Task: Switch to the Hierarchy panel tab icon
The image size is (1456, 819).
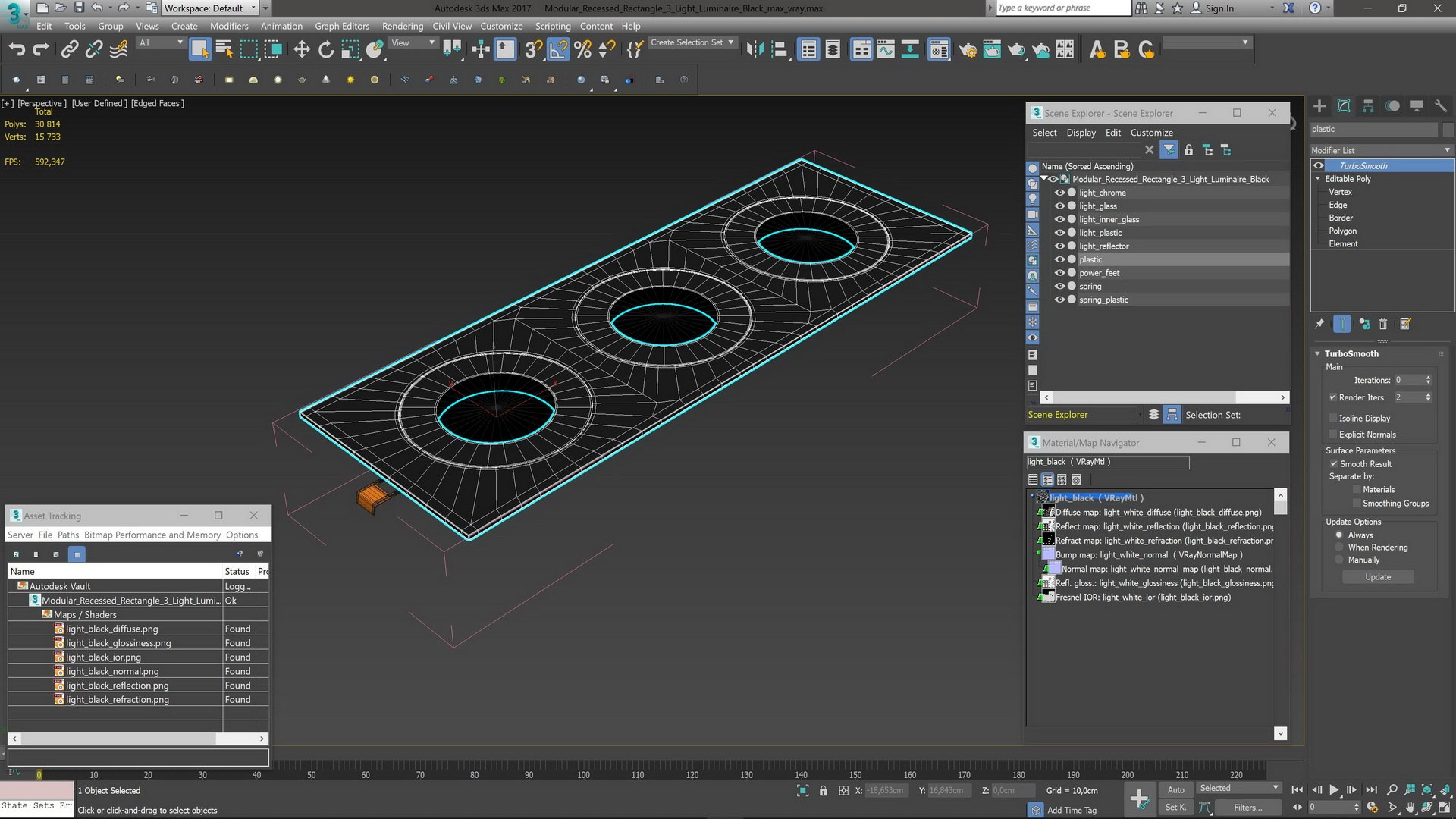Action: pyautogui.click(x=1368, y=106)
